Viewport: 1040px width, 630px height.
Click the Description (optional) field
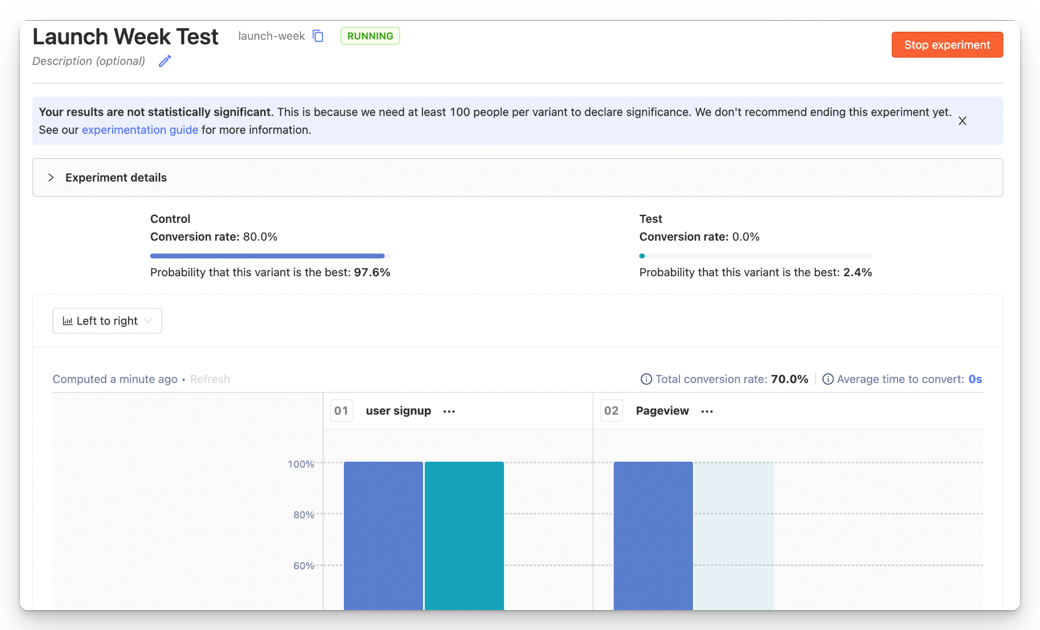88,61
